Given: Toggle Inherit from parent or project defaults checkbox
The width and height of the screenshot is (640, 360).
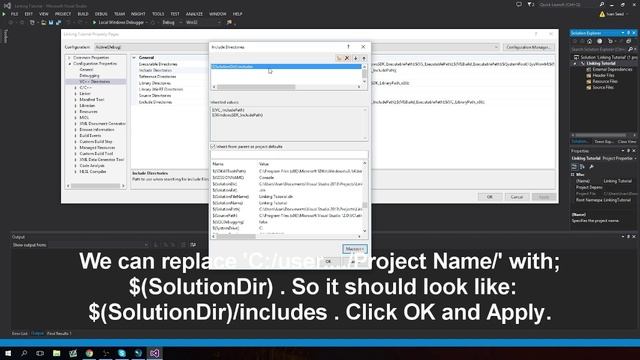Looking at the screenshot, I should click(x=213, y=146).
